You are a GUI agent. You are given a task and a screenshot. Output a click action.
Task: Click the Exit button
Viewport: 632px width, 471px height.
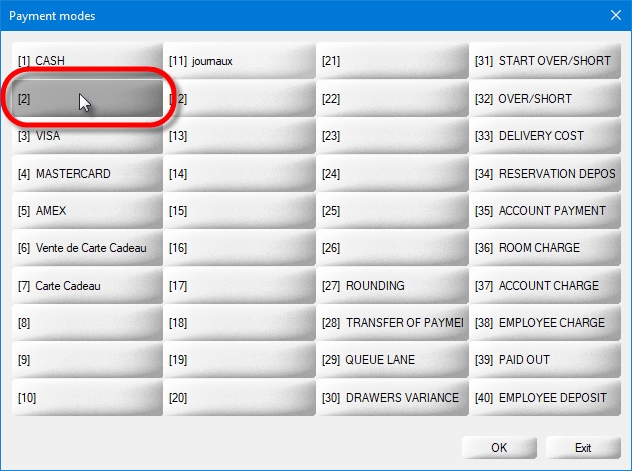click(583, 447)
